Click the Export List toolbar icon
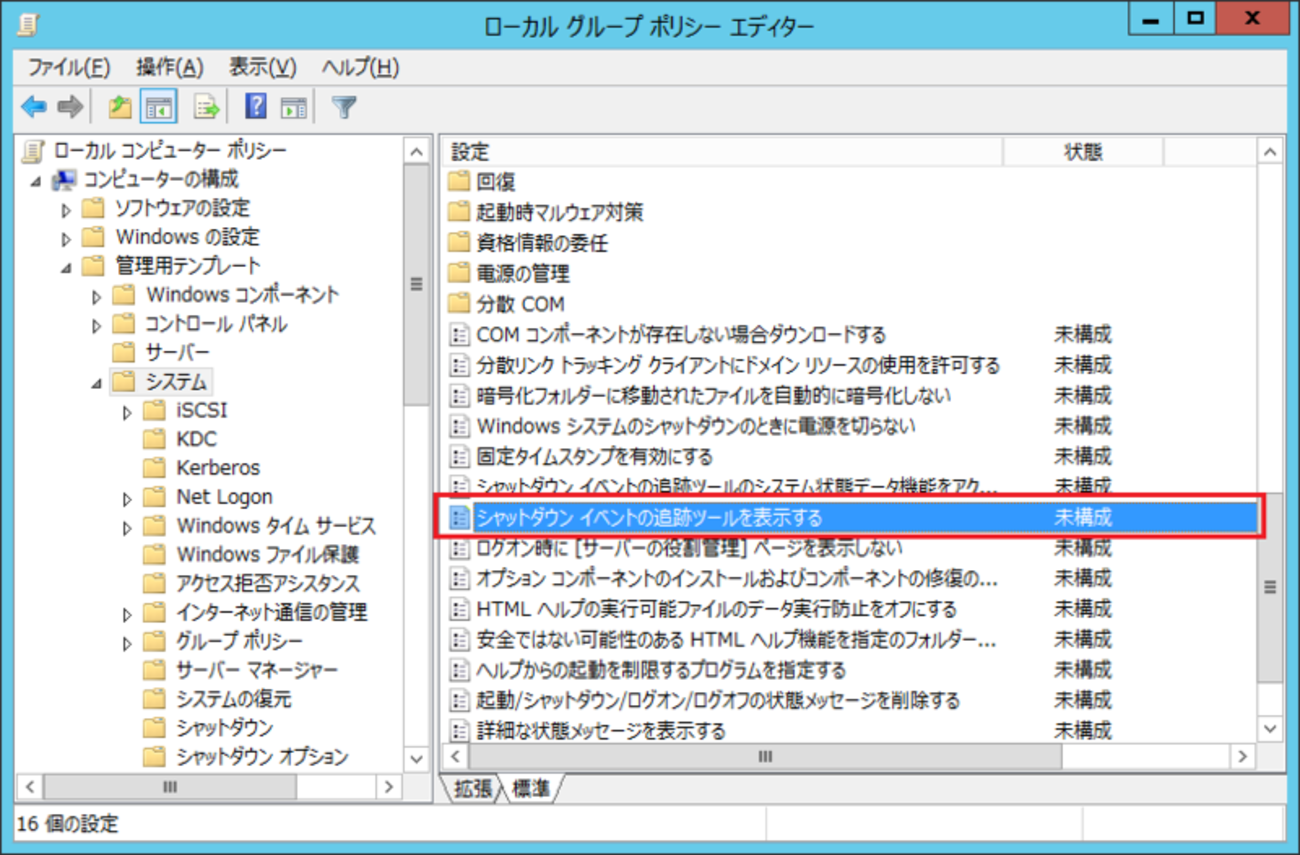This screenshot has height=855, width=1300. coord(206,107)
